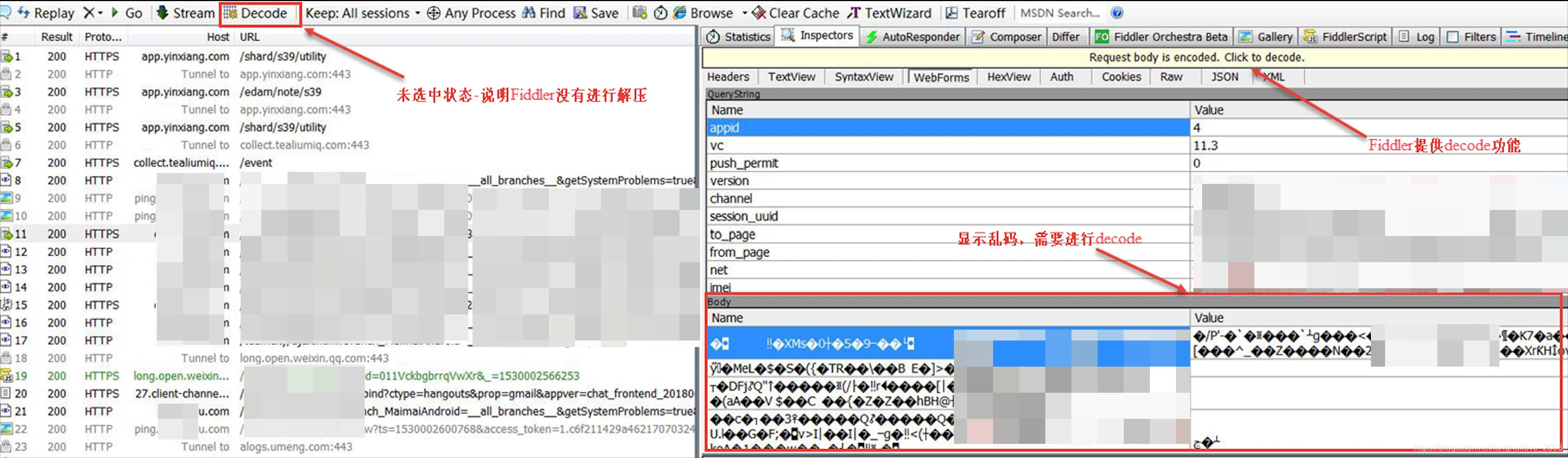Open the TextWizard tool

click(889, 13)
